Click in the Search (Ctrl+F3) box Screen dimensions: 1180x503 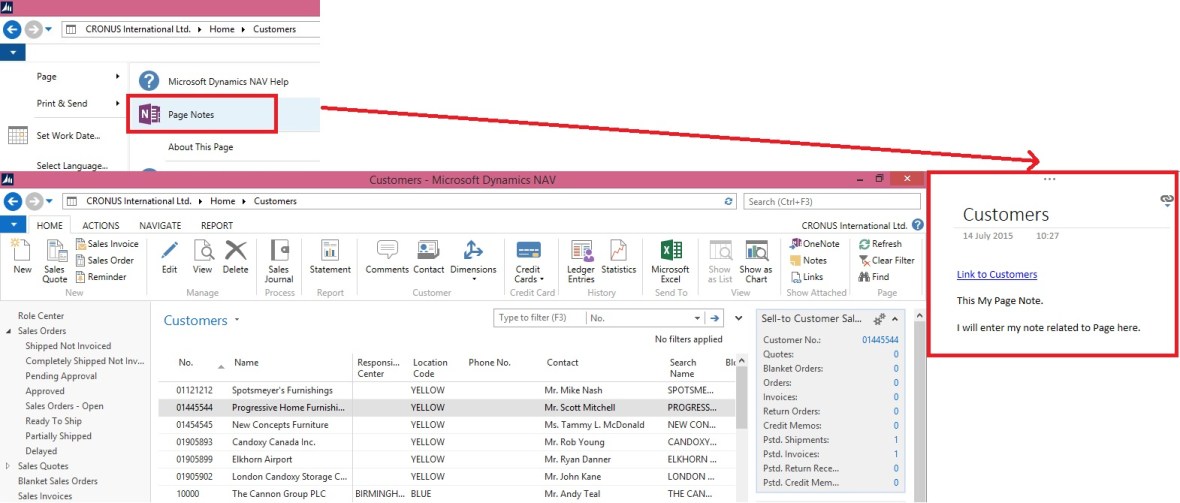click(832, 202)
